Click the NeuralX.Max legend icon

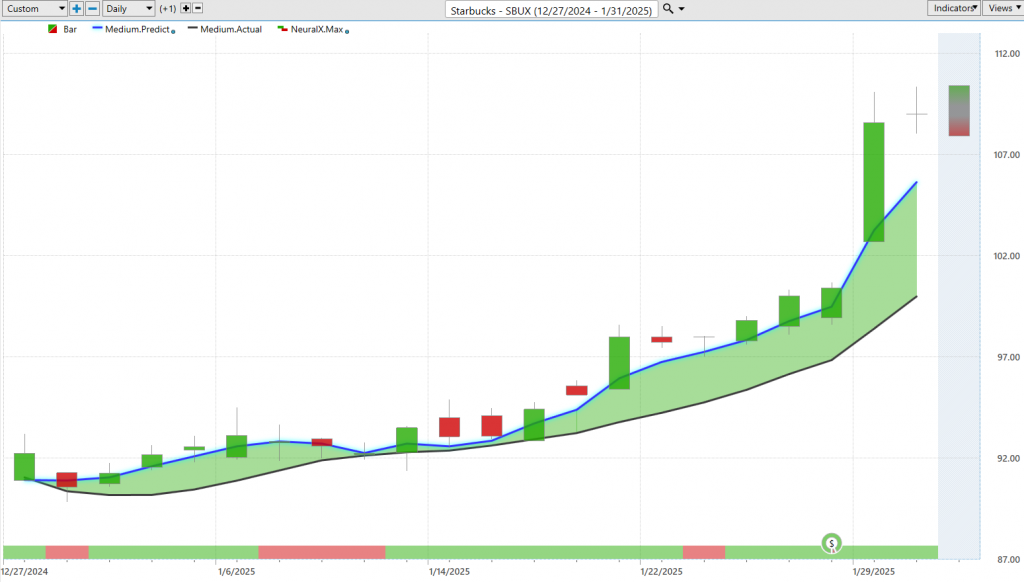(x=284, y=30)
